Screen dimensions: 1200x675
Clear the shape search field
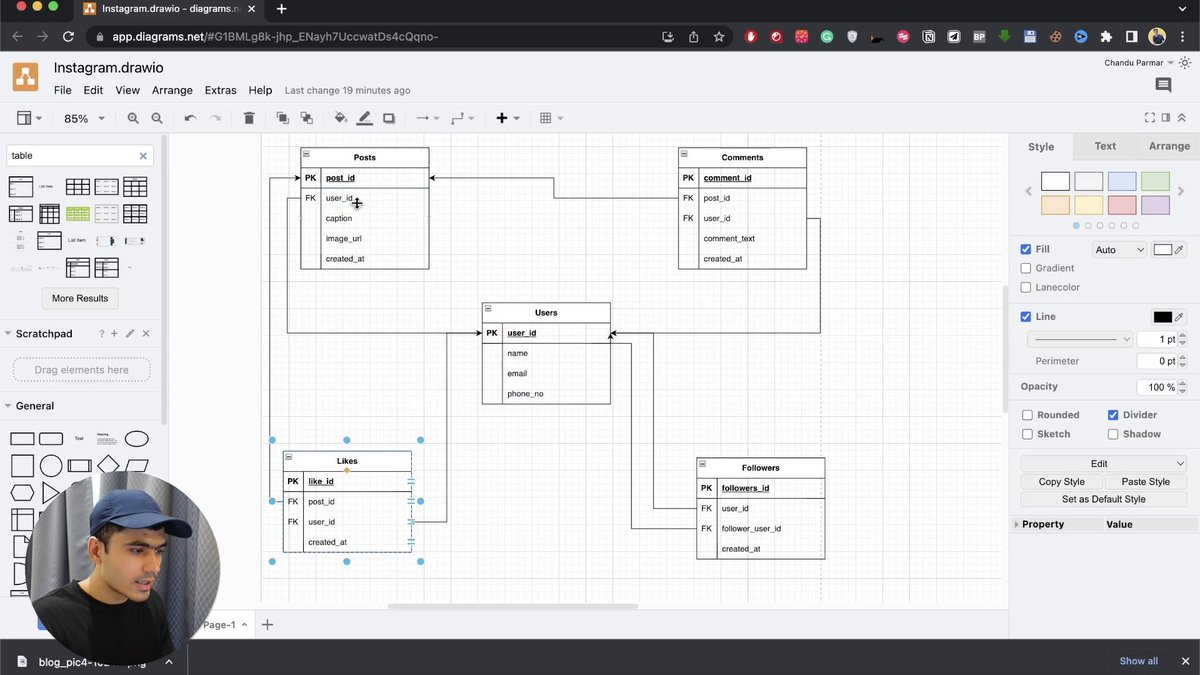(x=143, y=156)
